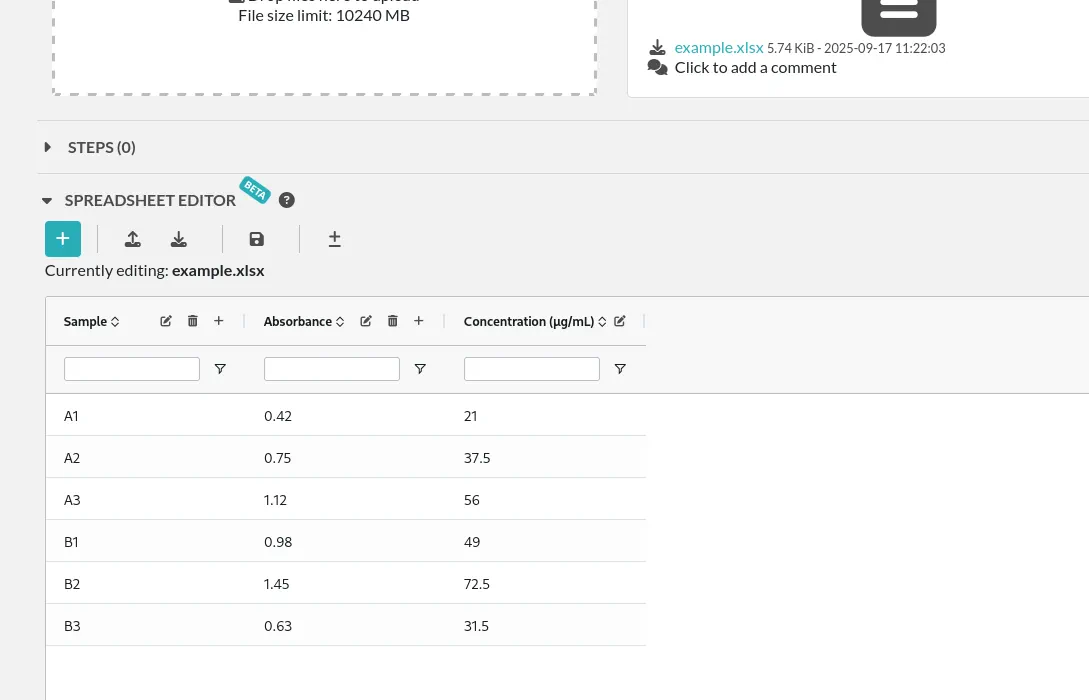Image resolution: width=1089 pixels, height=700 pixels.
Task: Save the spreadsheet using the save icon
Action: coord(256,239)
